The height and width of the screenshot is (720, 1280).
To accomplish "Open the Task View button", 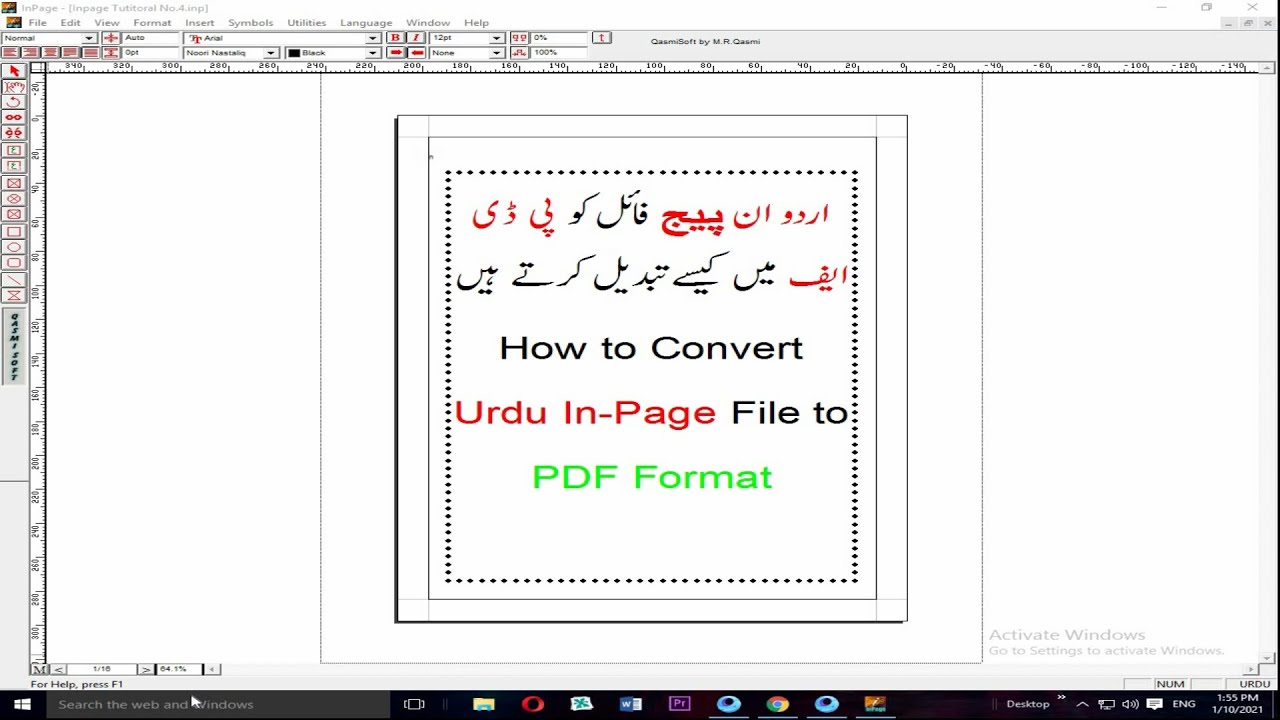I will tap(414, 704).
